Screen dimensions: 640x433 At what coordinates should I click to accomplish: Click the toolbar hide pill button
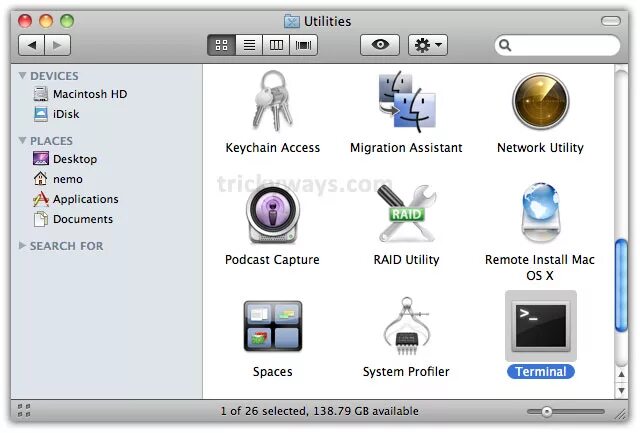[x=611, y=21]
